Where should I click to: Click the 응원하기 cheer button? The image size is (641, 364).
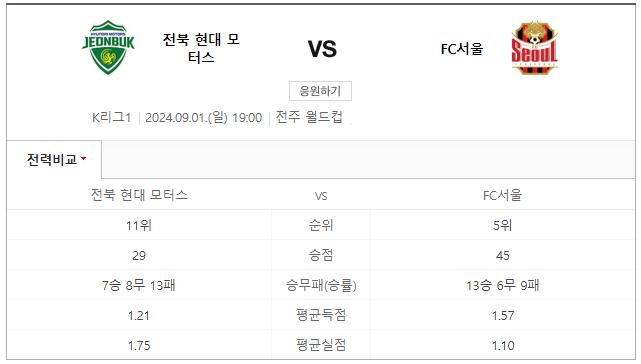tap(320, 91)
